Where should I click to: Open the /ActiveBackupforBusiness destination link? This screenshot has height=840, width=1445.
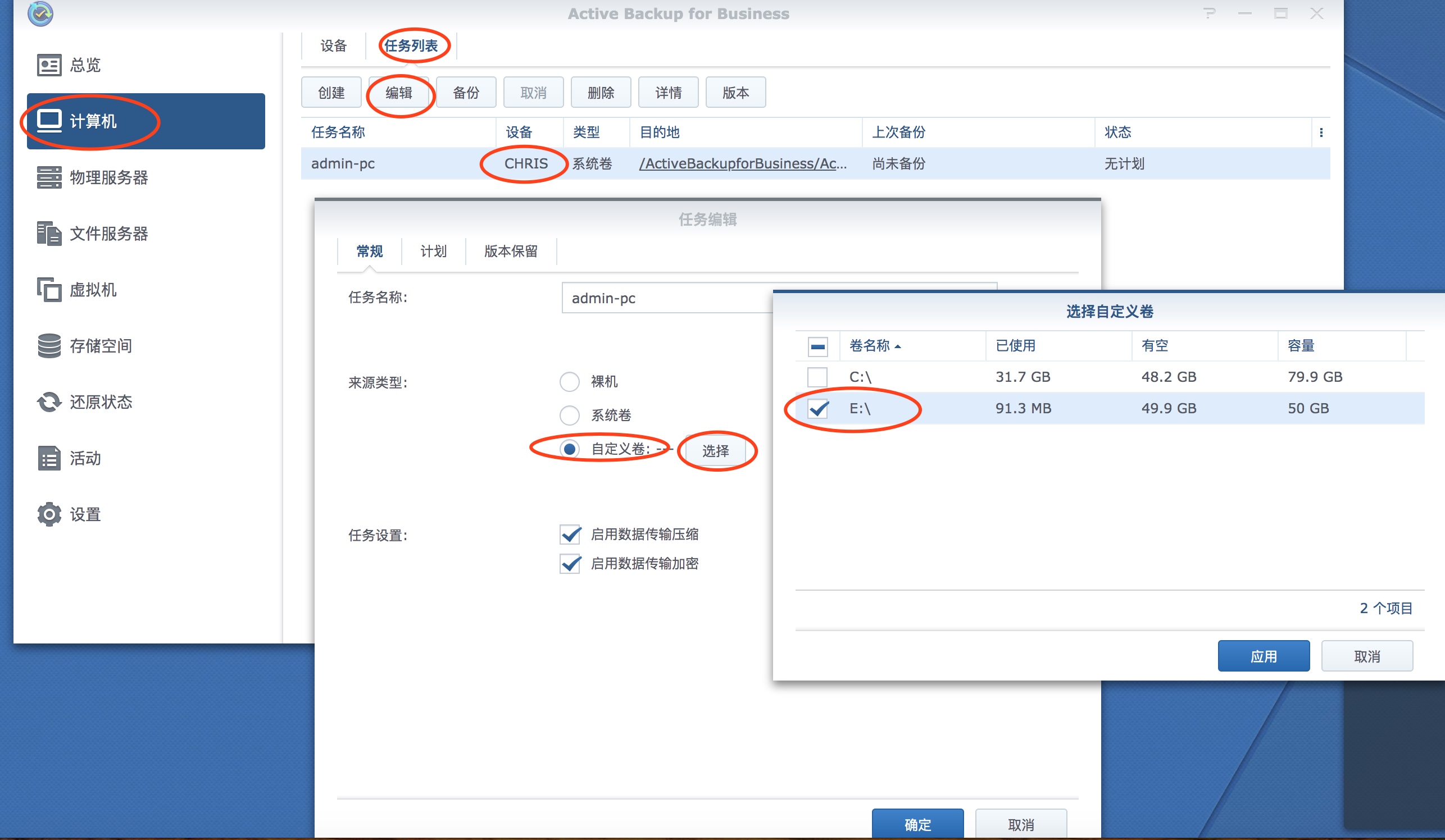click(x=743, y=164)
